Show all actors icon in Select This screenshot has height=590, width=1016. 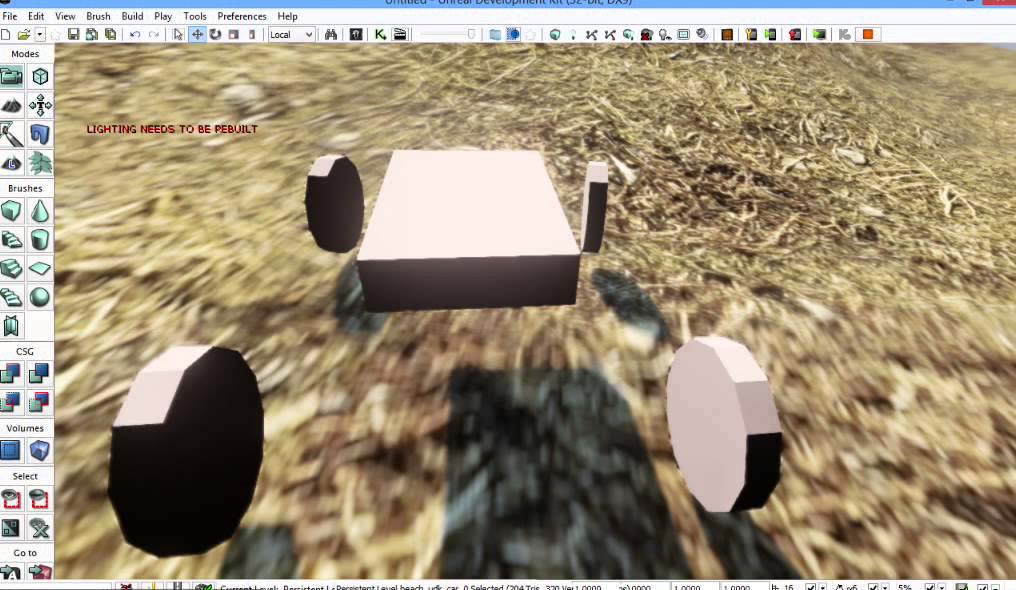point(40,528)
